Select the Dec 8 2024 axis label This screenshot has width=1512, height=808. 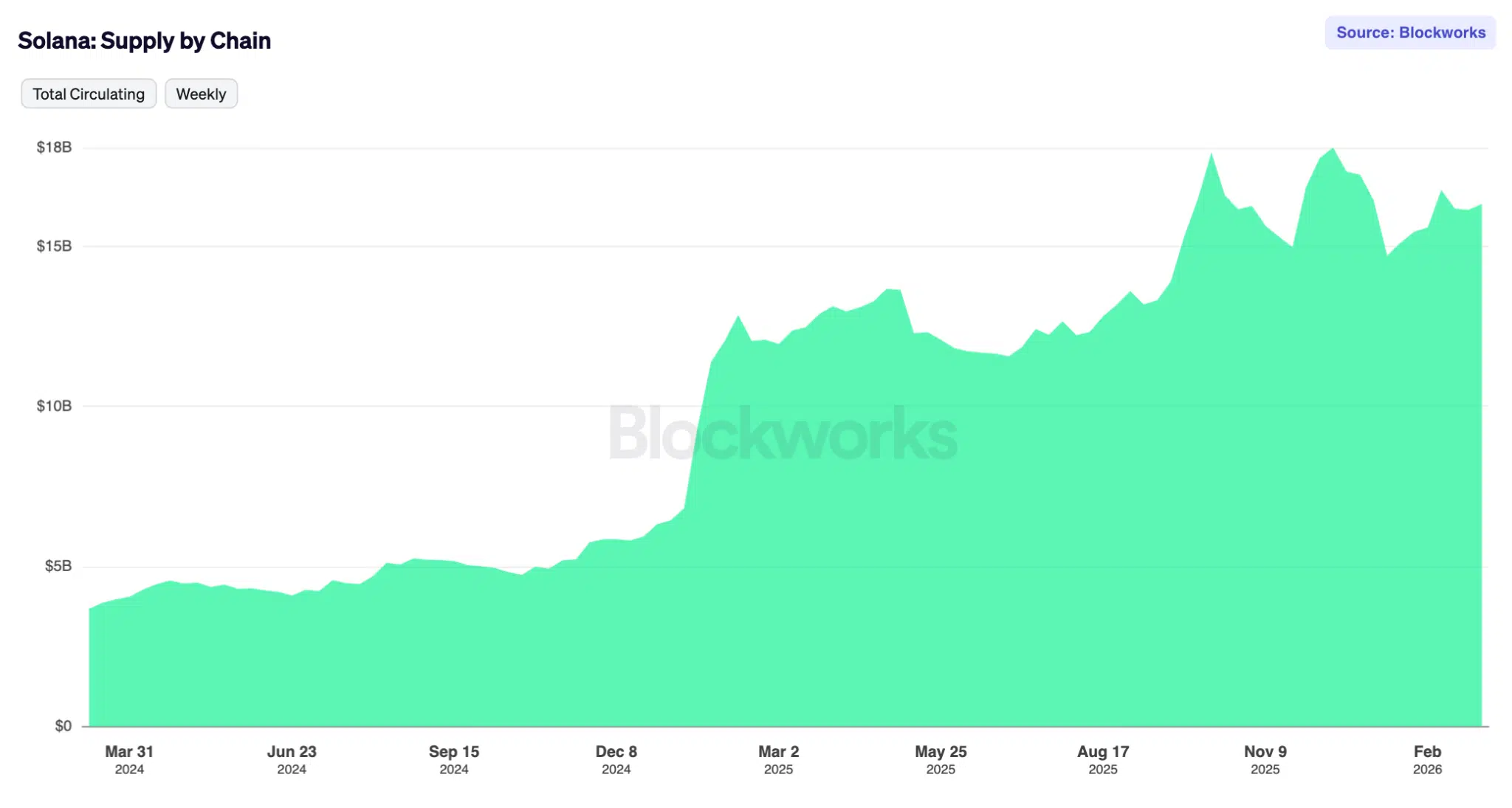pos(616,759)
